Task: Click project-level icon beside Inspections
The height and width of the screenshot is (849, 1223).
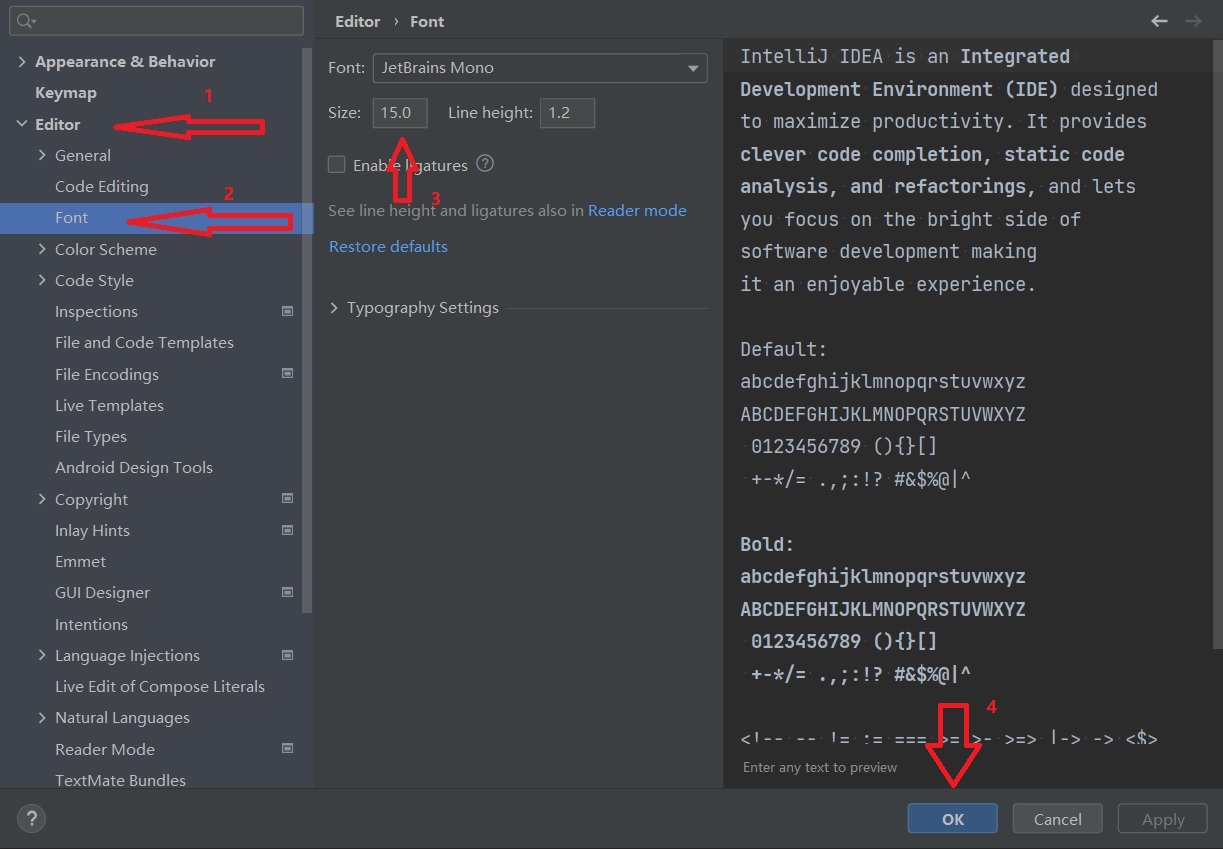Action: (288, 311)
